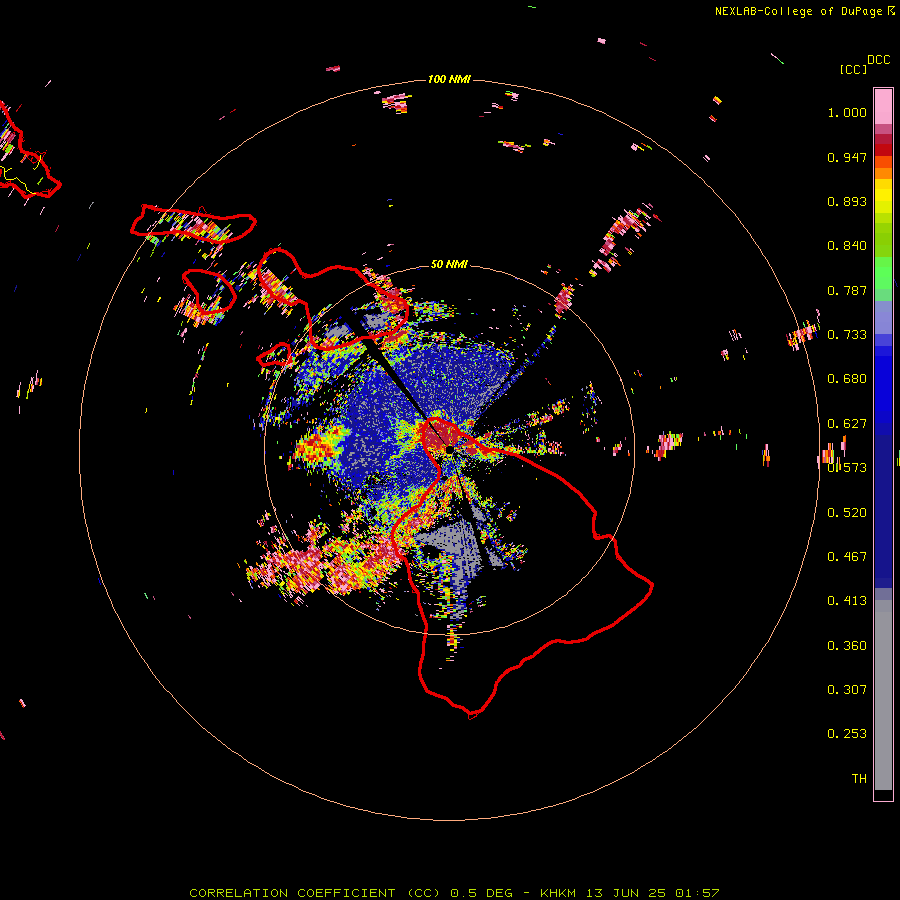
Task: Click the 0.520 color scale value
Action: coord(847,513)
